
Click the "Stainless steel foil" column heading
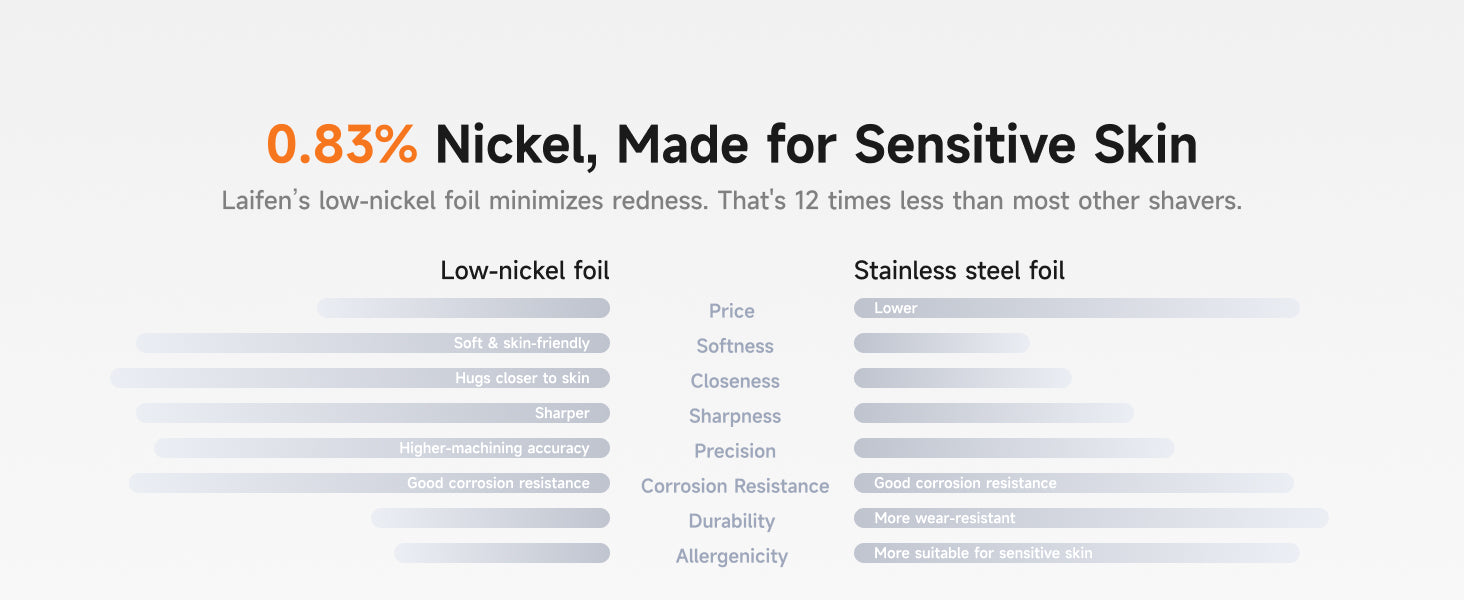pyautogui.click(x=959, y=270)
